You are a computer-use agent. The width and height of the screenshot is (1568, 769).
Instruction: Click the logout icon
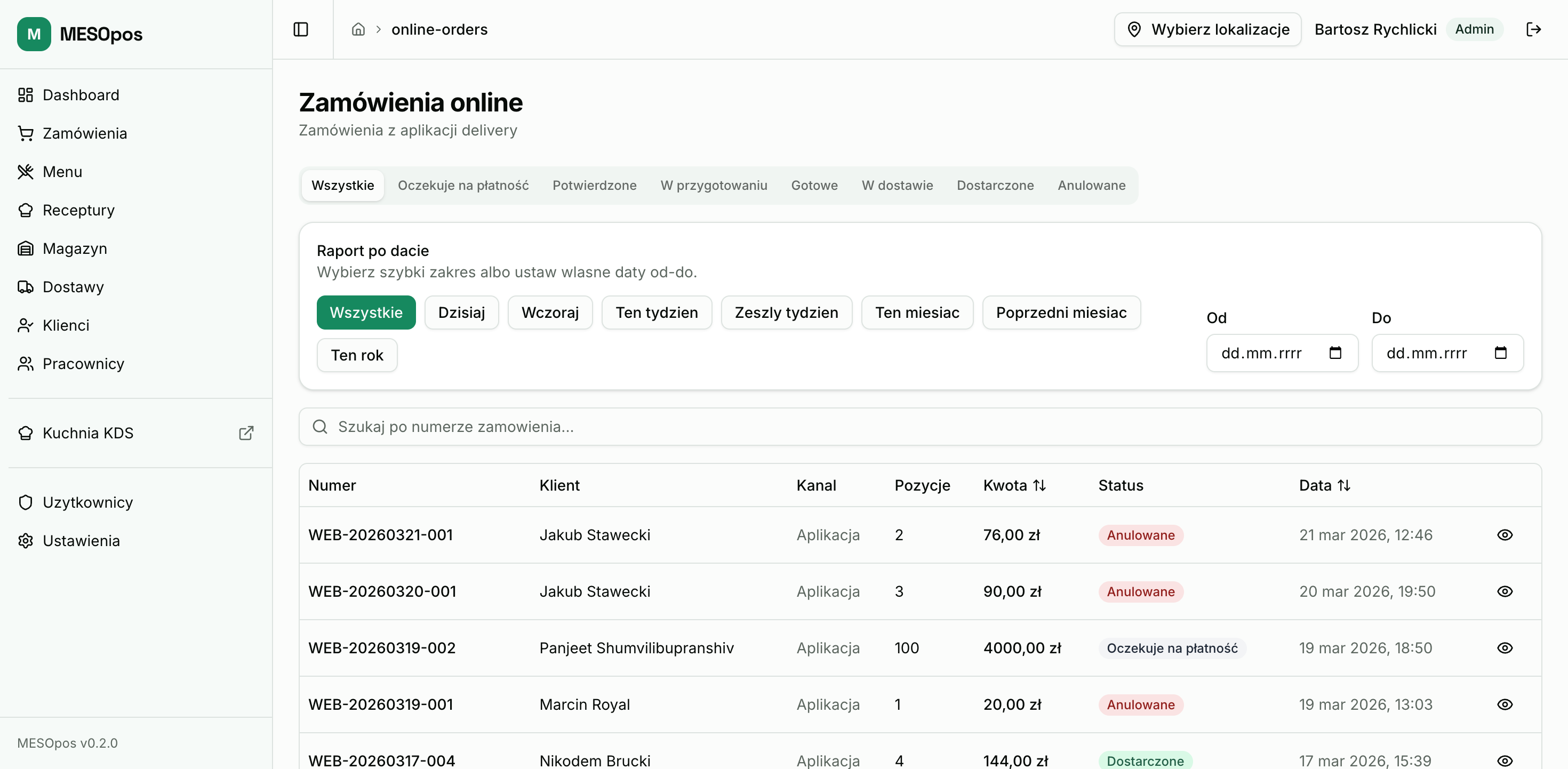coord(1533,29)
